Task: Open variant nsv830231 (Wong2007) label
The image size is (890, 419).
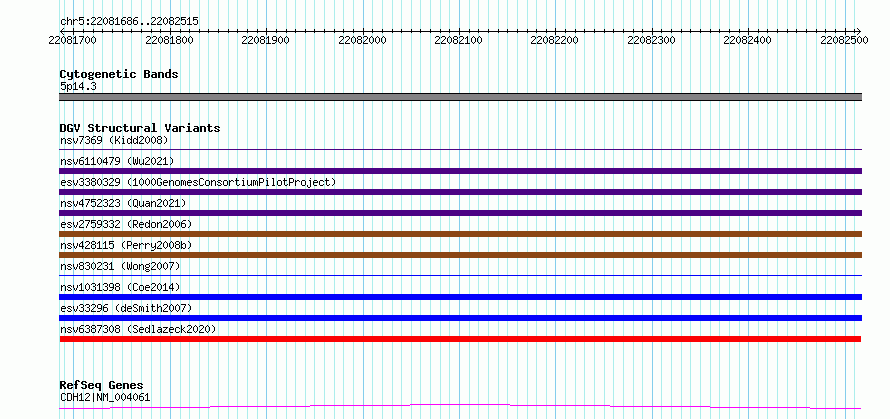Action: point(120,266)
